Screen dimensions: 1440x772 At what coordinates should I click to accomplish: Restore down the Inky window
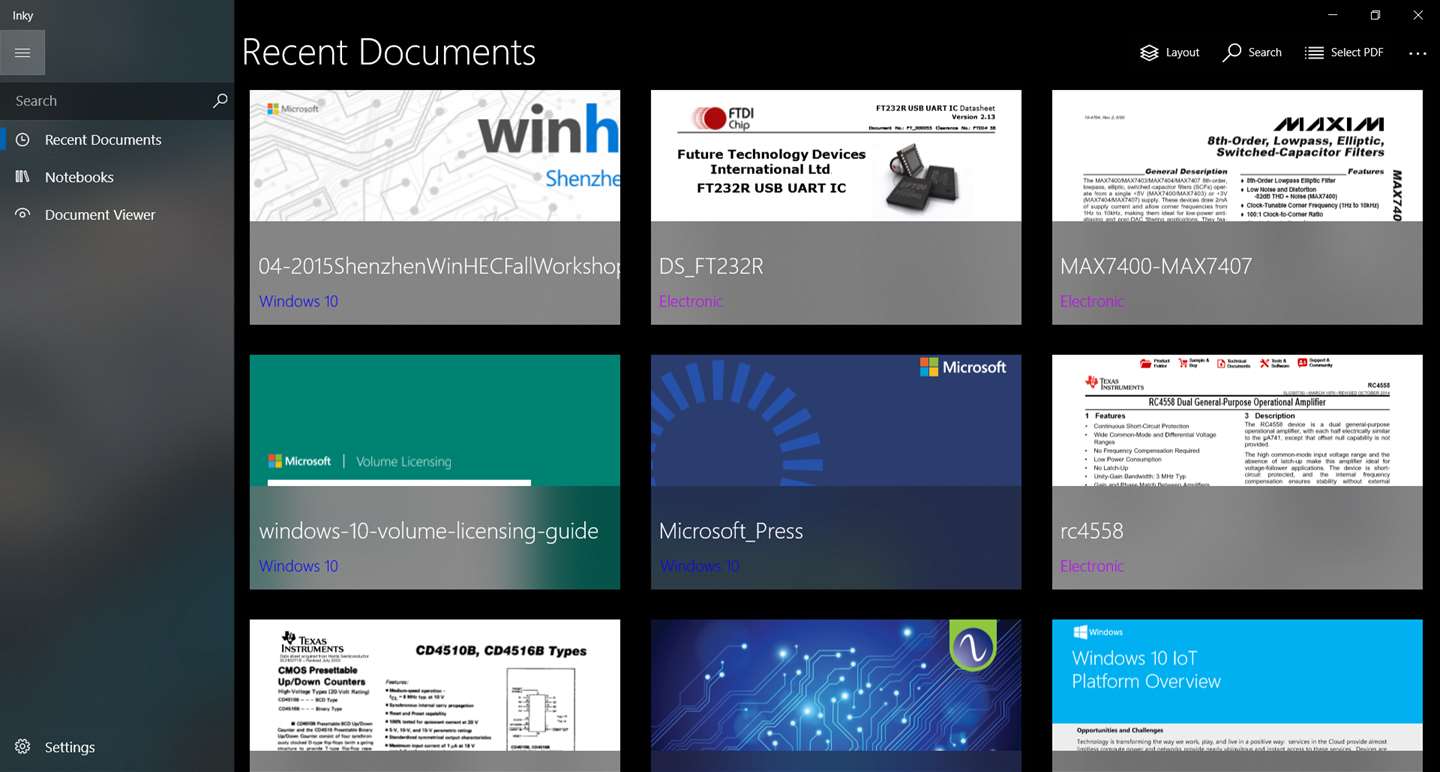pyautogui.click(x=1375, y=15)
